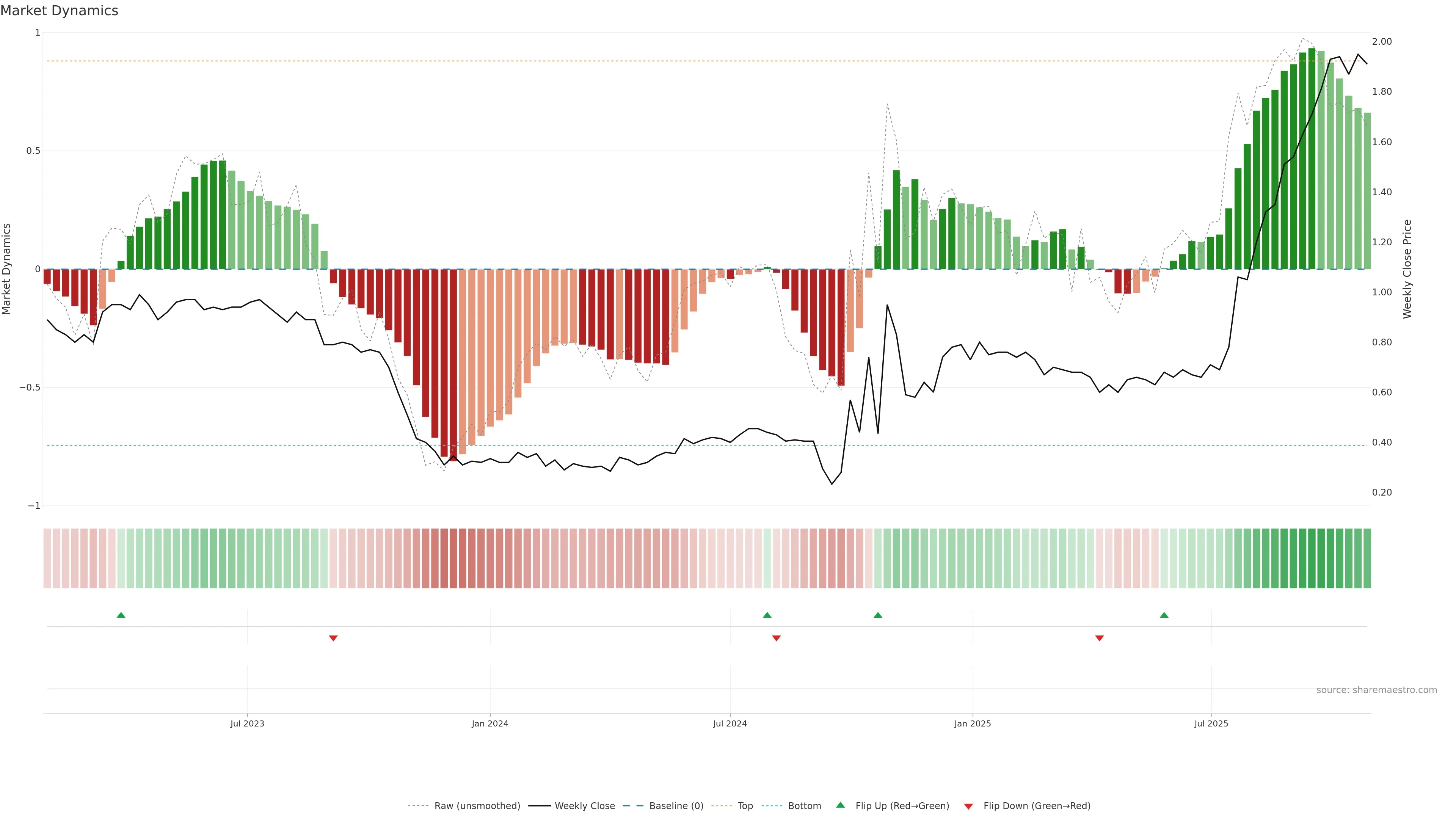Screen dimensions: 1456x819
Task: Click the source: sharemaestro.com text
Action: click(1376, 690)
